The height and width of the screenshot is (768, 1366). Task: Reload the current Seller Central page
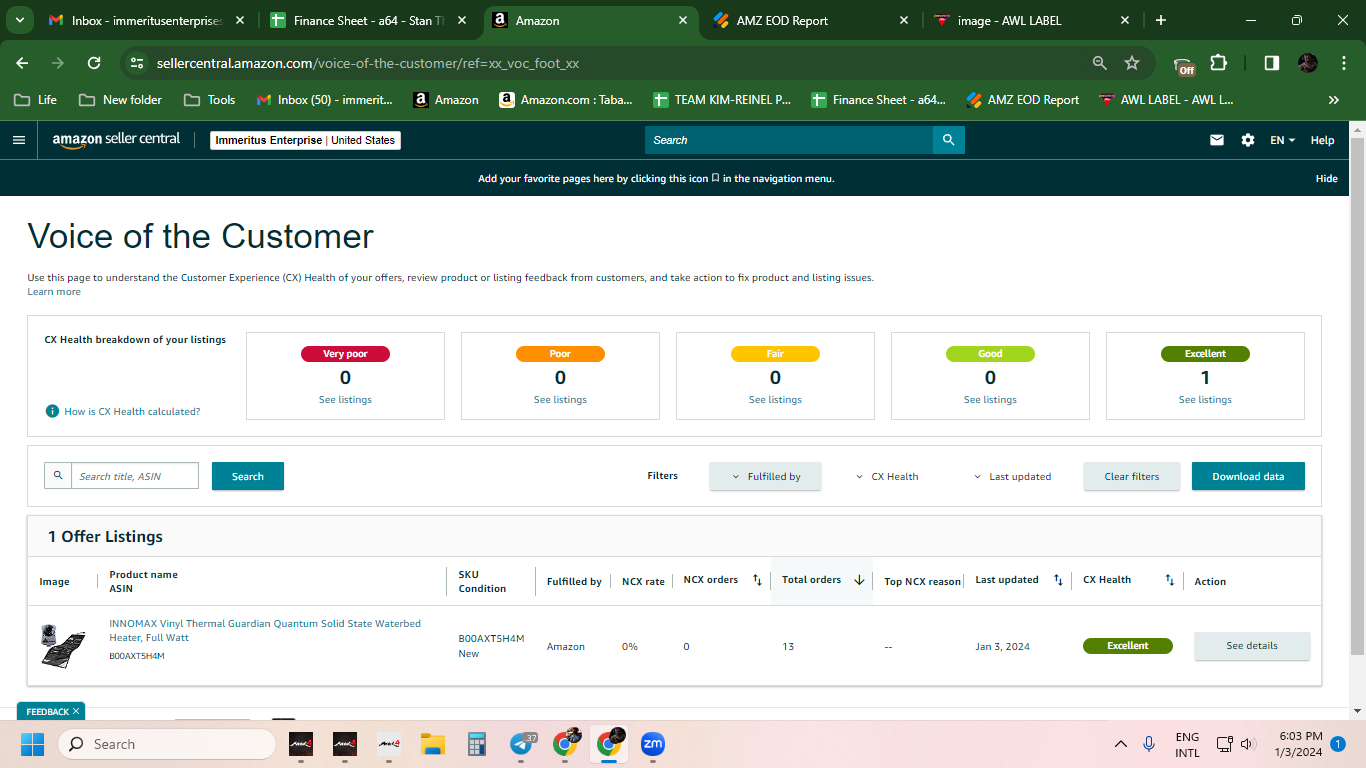pos(94,63)
